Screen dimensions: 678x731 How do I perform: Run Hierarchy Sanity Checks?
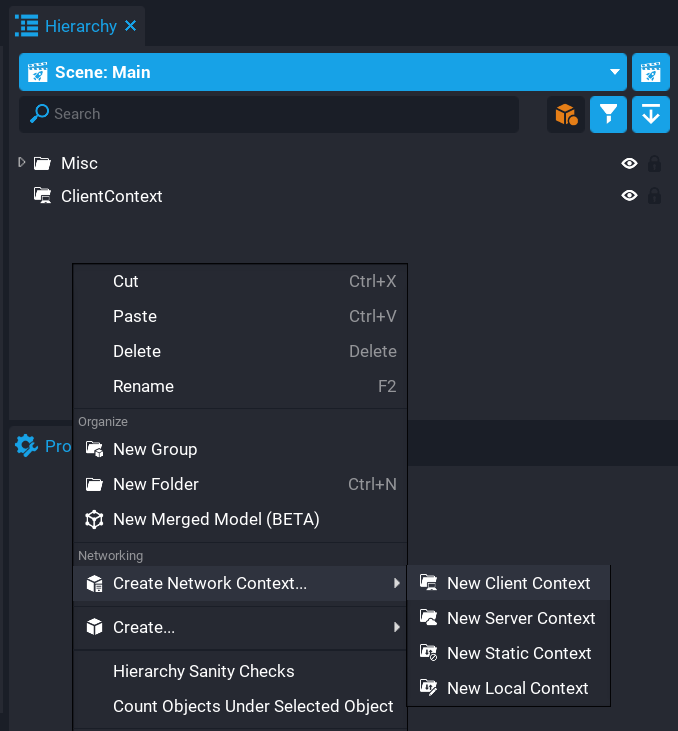click(x=203, y=671)
